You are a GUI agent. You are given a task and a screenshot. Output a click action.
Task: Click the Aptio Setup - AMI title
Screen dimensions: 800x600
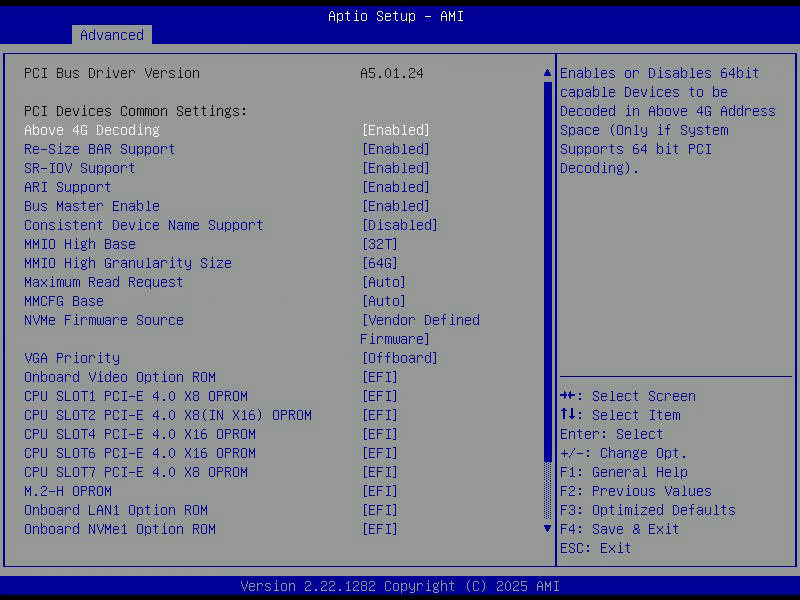396,16
